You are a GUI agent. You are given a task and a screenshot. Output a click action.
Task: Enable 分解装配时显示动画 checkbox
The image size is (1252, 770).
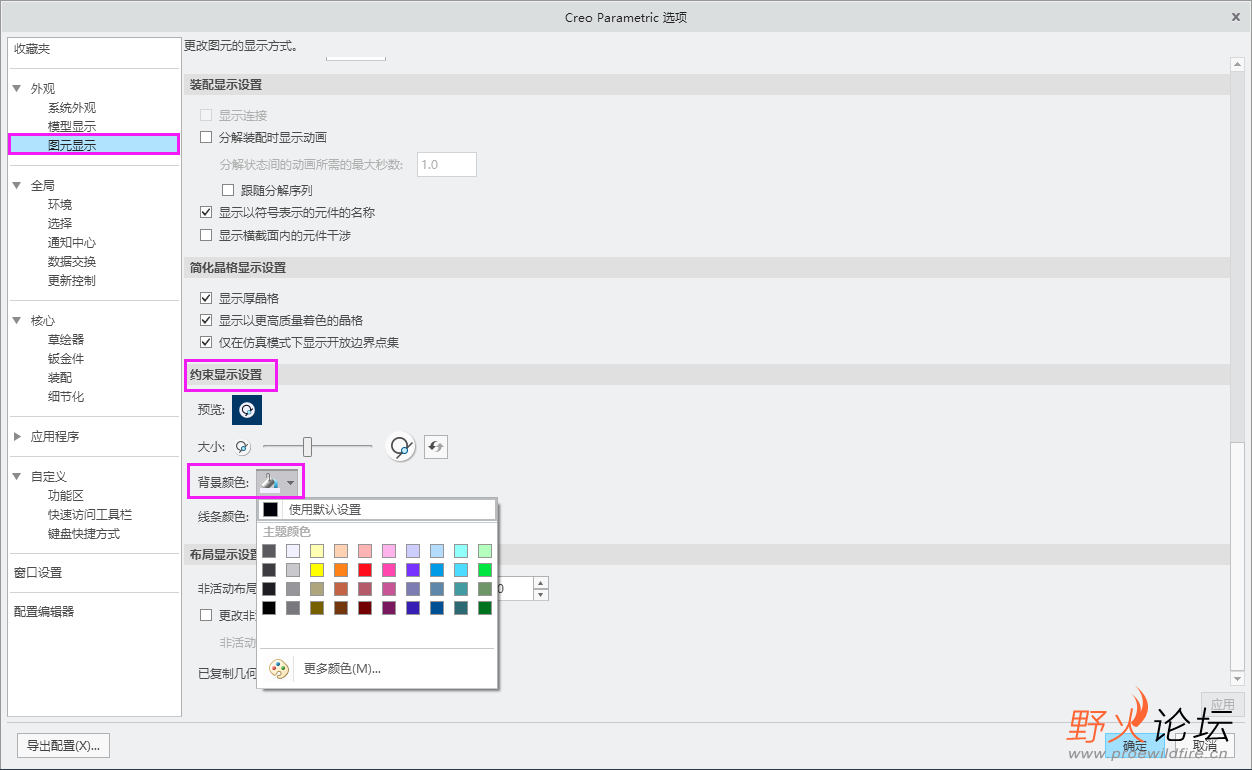coord(206,137)
